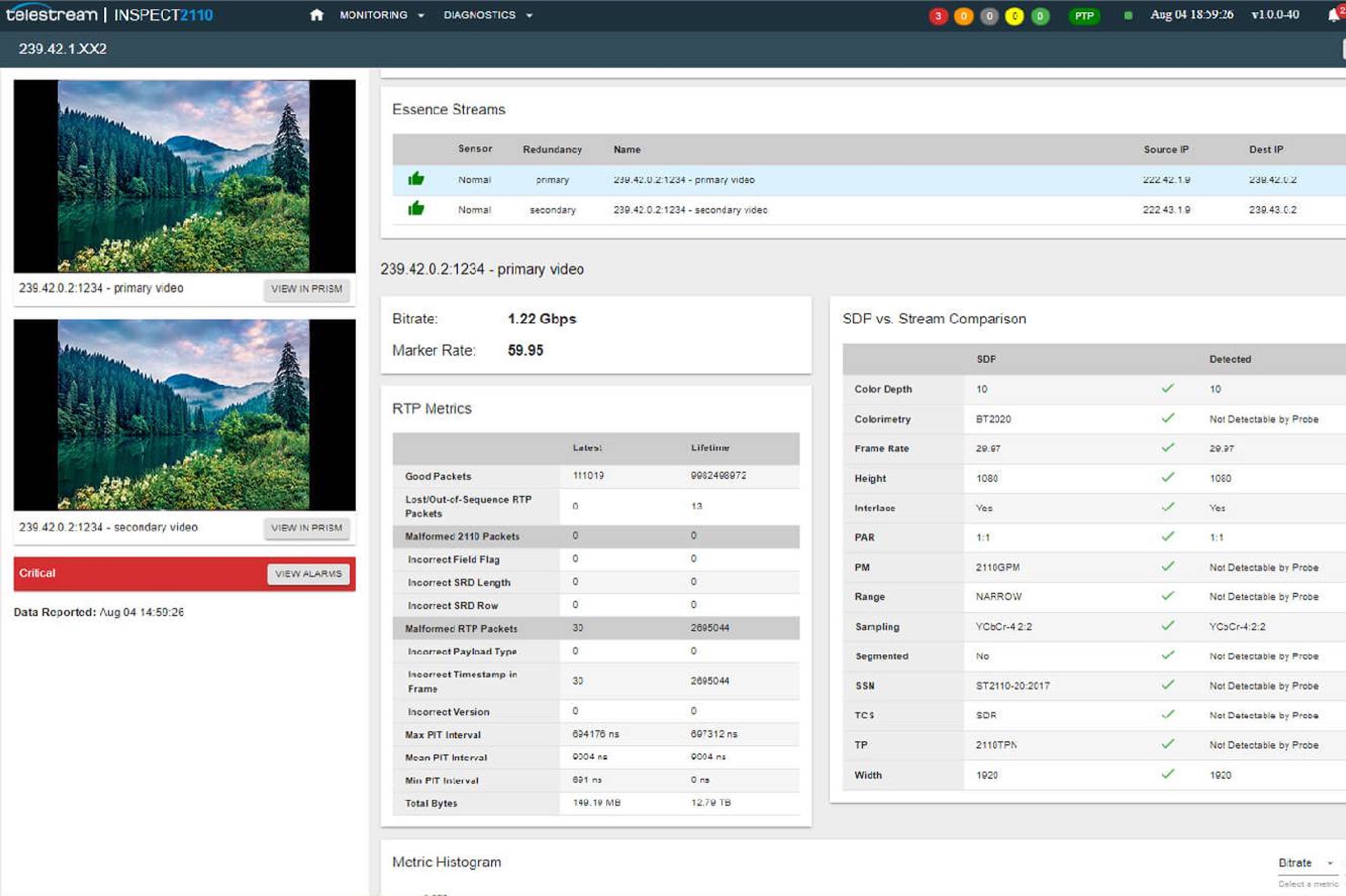Screen dimensions: 1346x896
Task: Click the Sampling match checkmark
Action: tap(1168, 626)
